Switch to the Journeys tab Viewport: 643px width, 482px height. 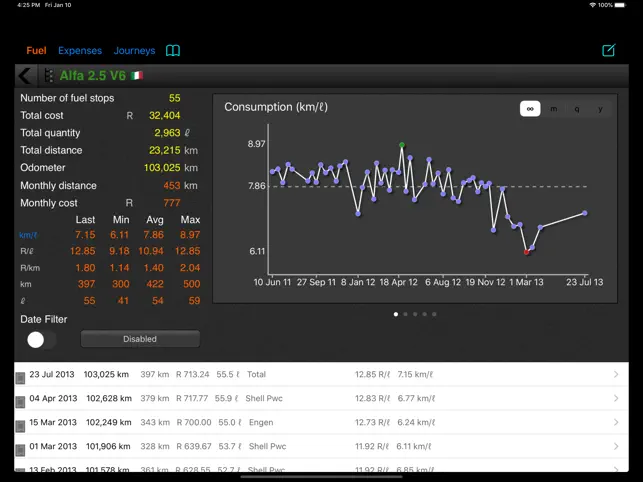click(135, 50)
